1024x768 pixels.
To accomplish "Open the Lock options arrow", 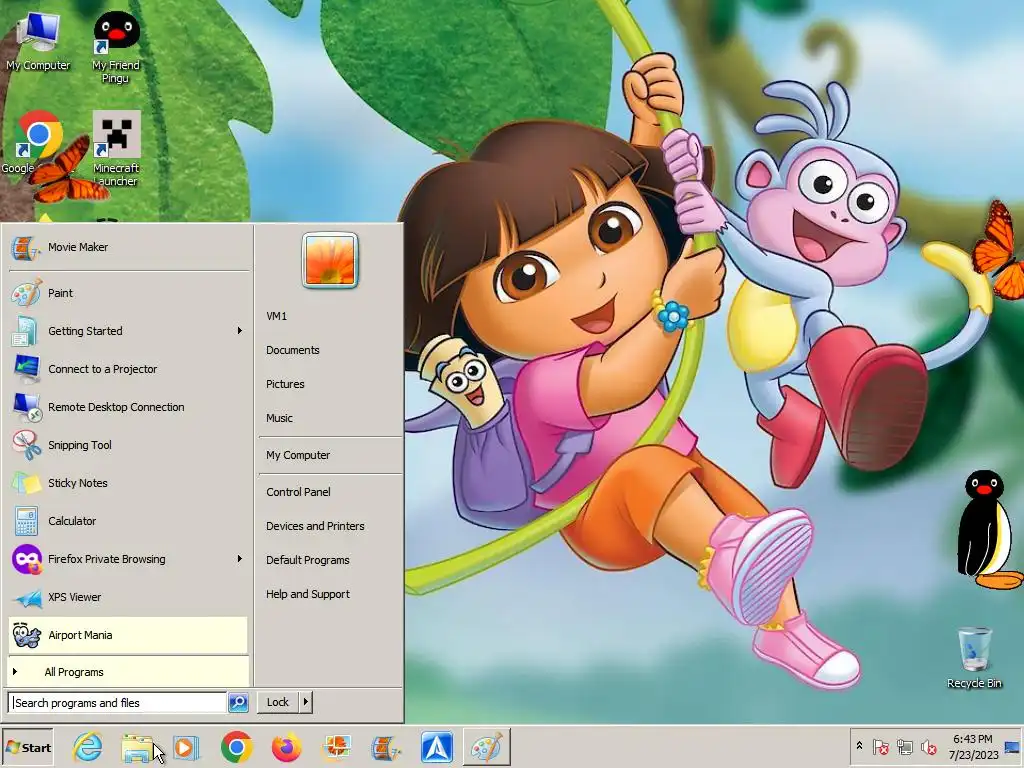I will point(305,702).
